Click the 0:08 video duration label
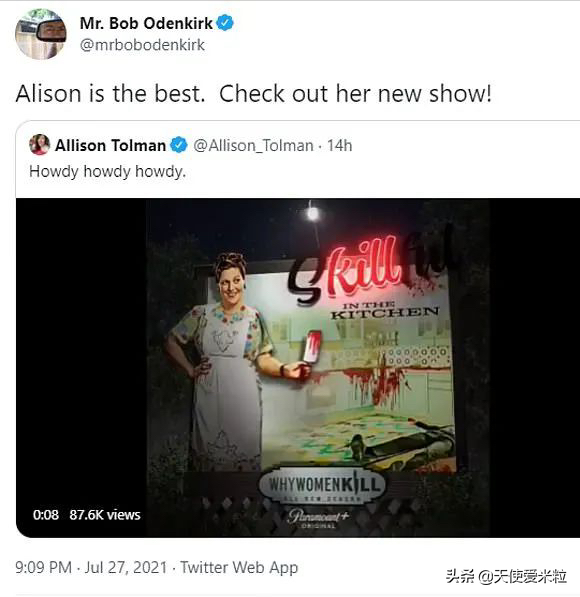Image resolution: width=580 pixels, height=597 pixels. point(46,515)
